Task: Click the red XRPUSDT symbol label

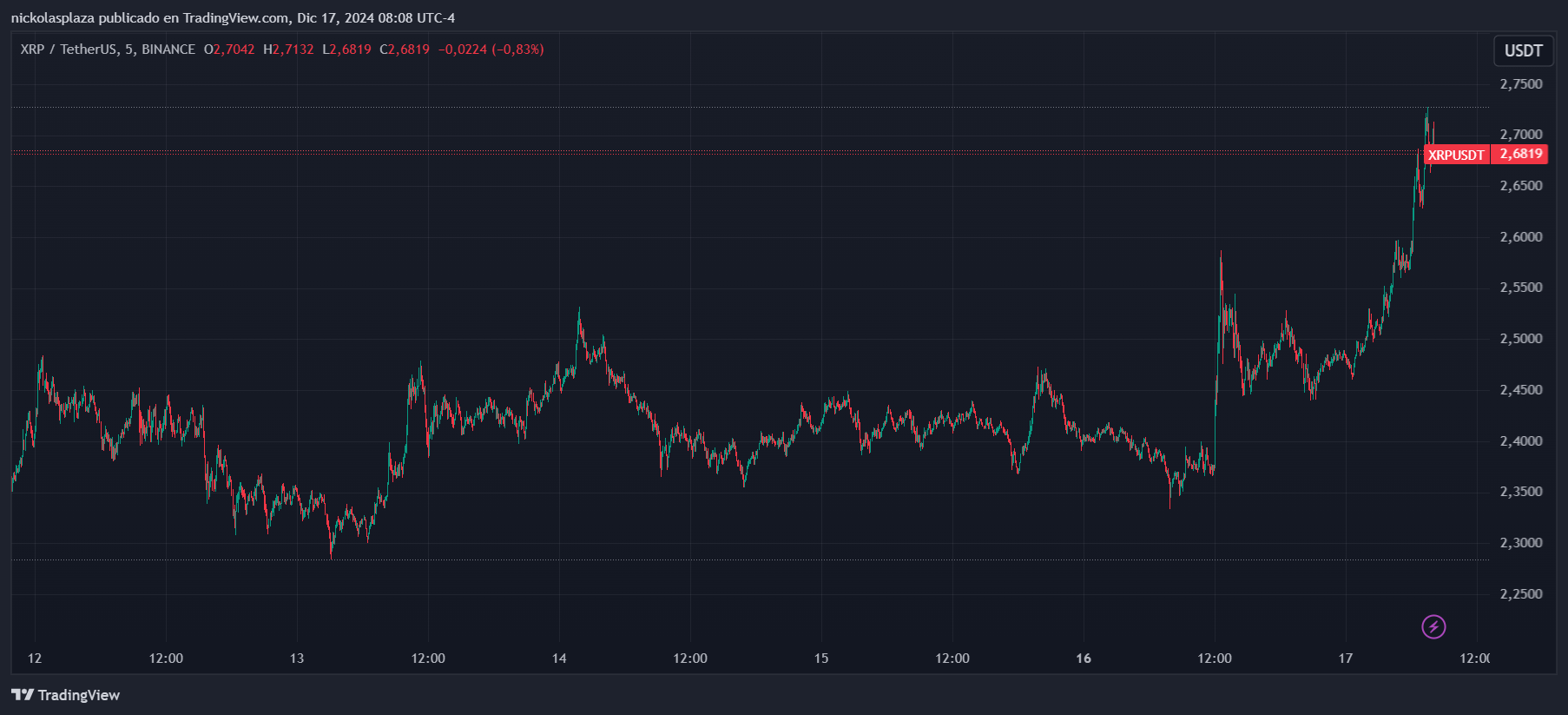Action: coord(1456,155)
